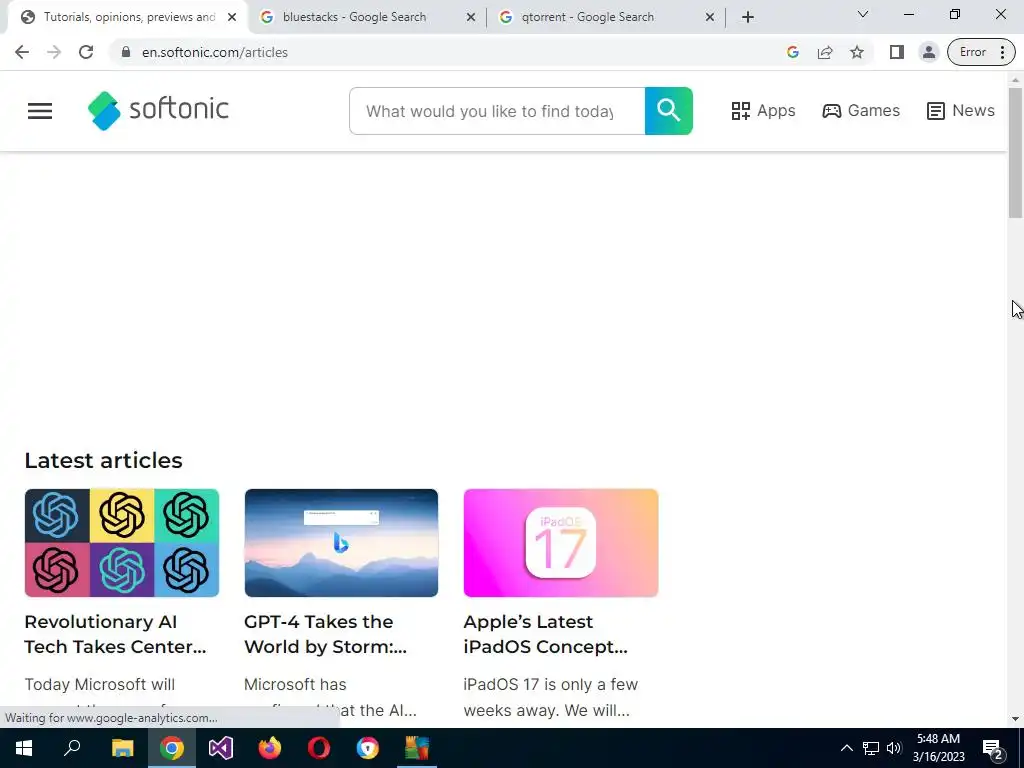The width and height of the screenshot is (1024, 768).
Task: Click the Google icon in address bar
Action: pyautogui.click(x=793, y=52)
